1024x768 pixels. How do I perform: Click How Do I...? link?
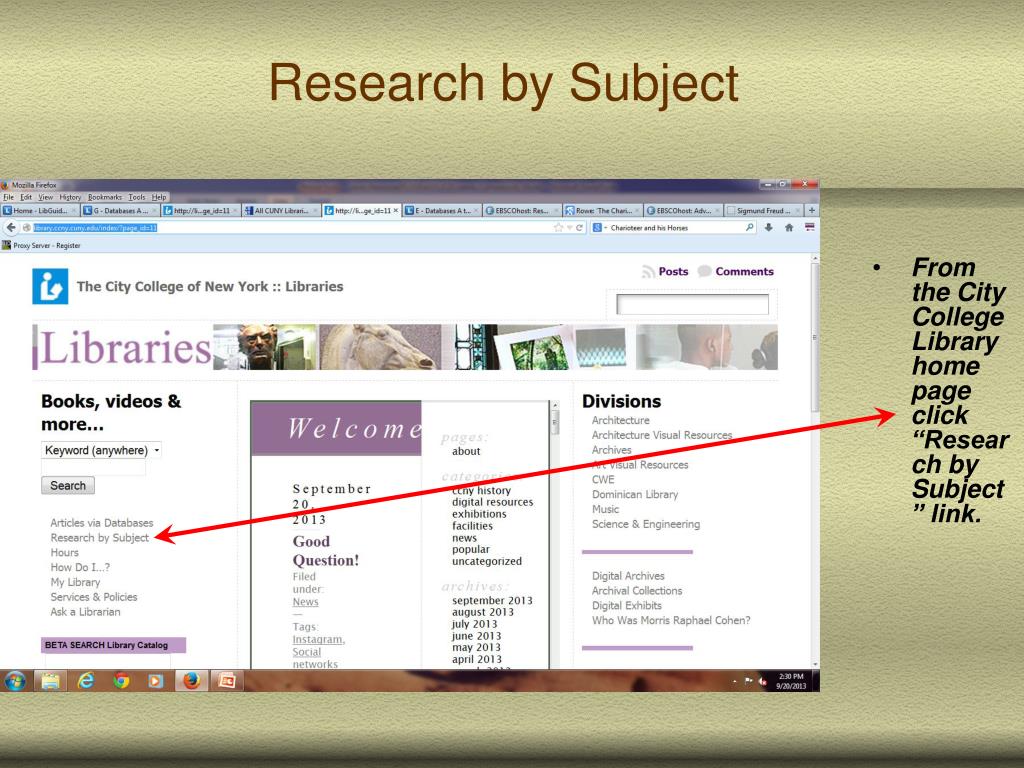pyautogui.click(x=80, y=567)
